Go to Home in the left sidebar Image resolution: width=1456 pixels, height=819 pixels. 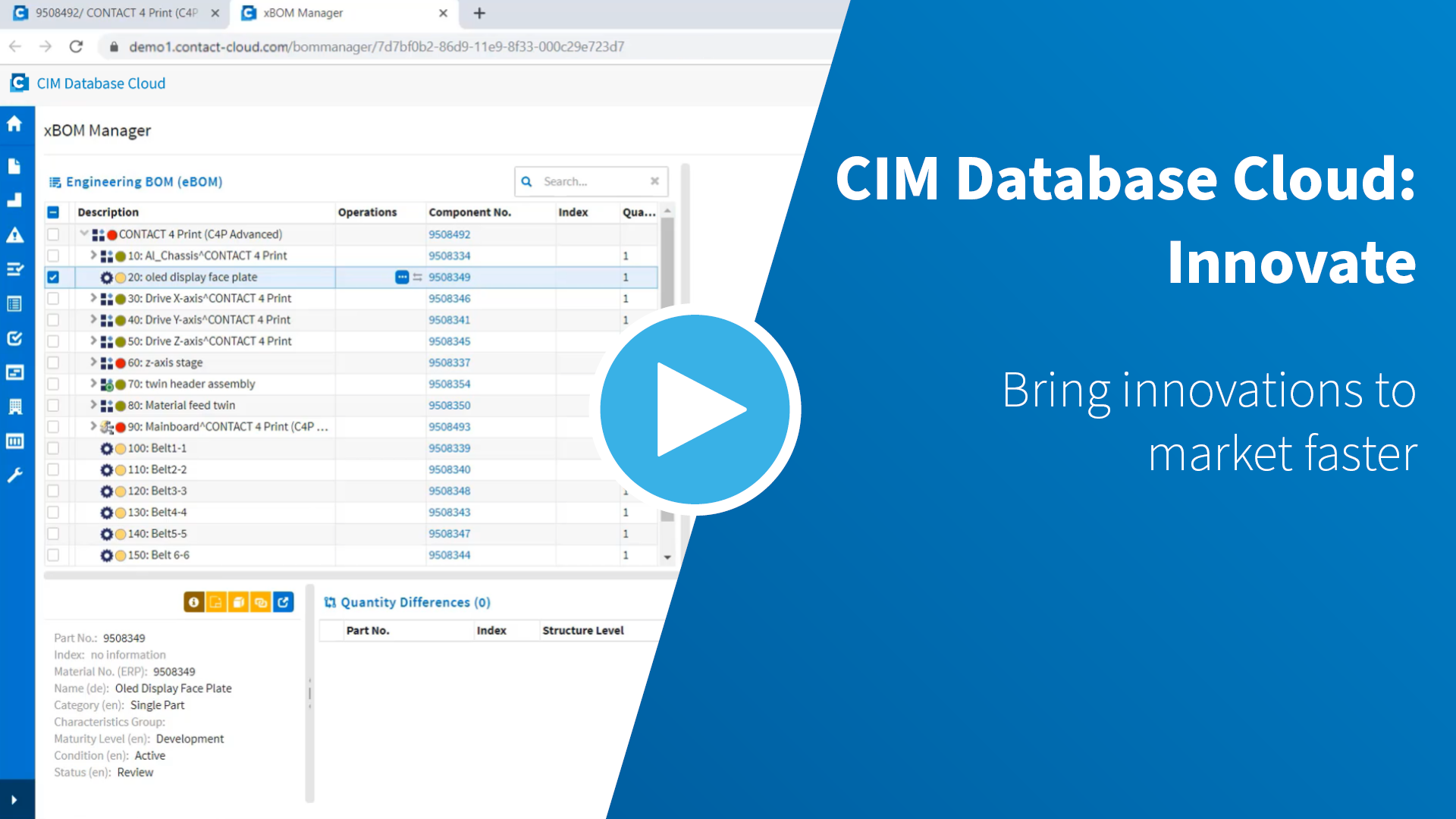tap(14, 124)
